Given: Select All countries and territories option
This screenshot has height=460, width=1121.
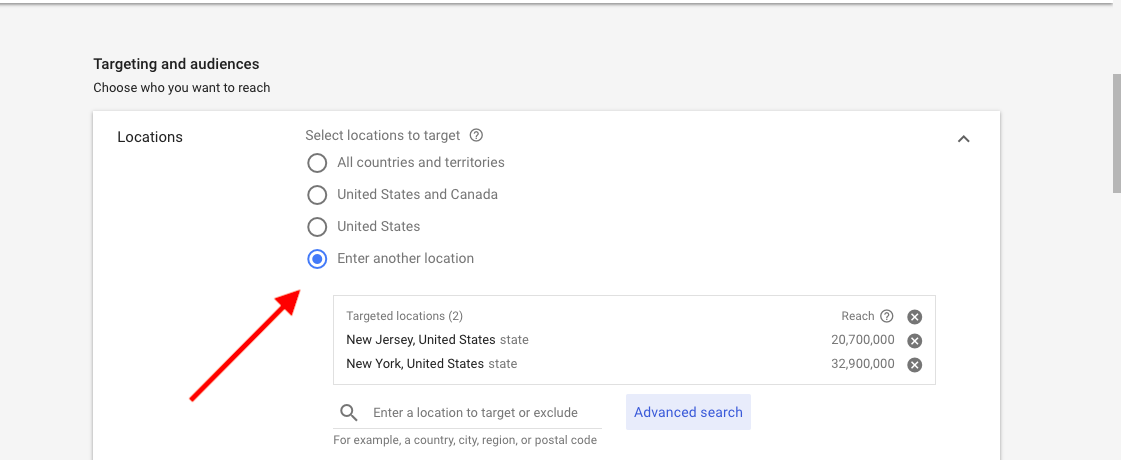Looking at the screenshot, I should pos(317,163).
